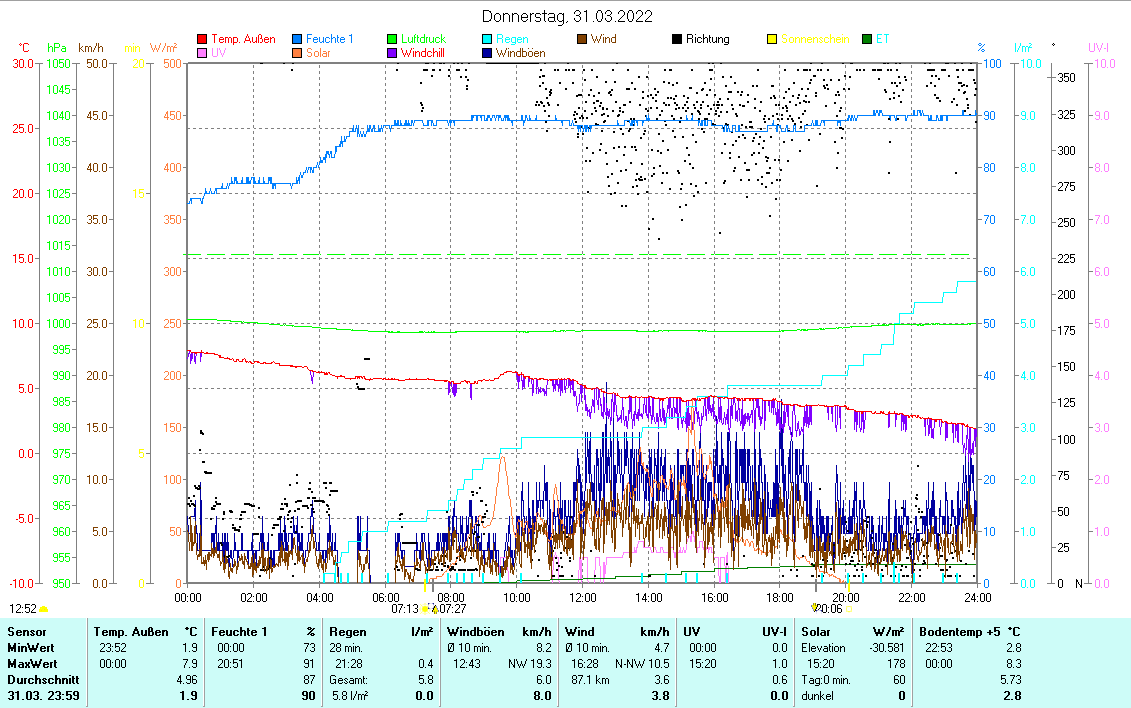Click the brown Wind legend swatch
Screen dimensions: 1131x708
(582, 39)
